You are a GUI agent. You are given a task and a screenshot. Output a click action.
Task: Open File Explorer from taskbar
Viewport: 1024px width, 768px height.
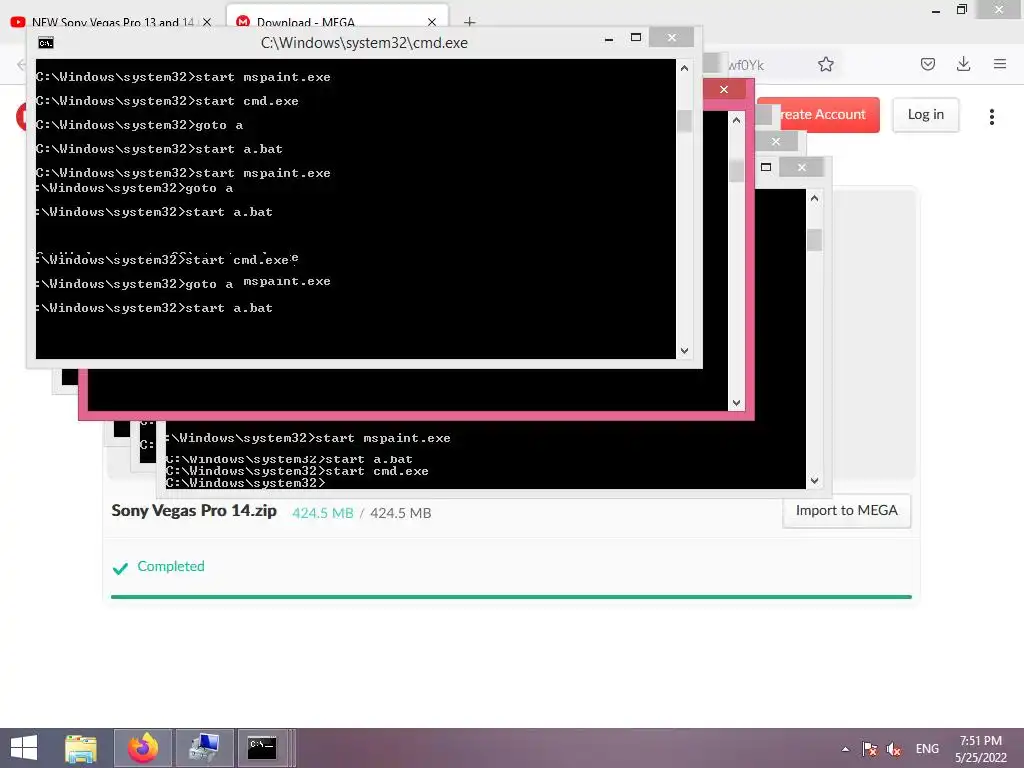[x=81, y=748]
